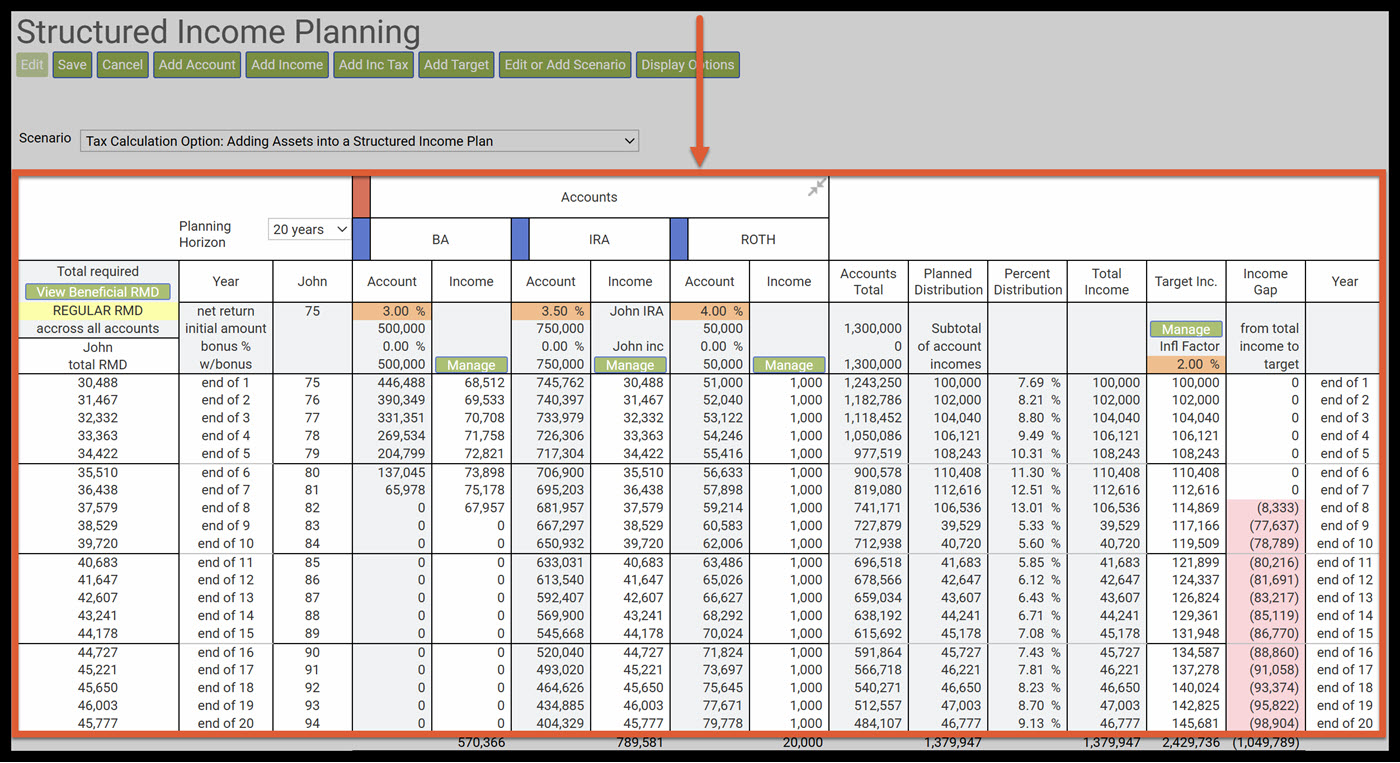Select the target income total 2,429,736

1191,743
